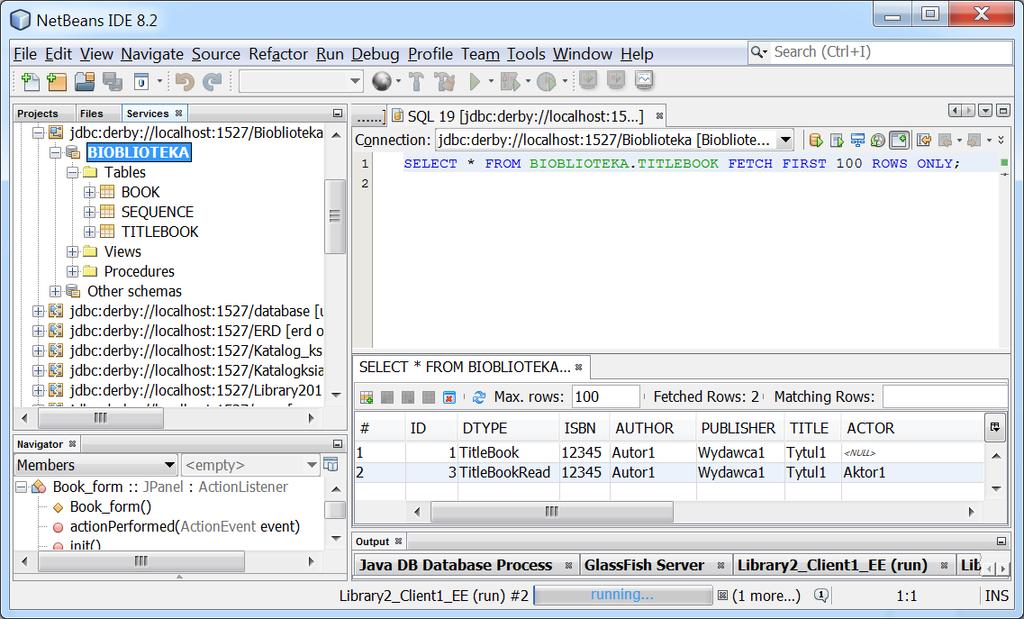This screenshot has width=1024, height=619.
Task: Expand the Other schemas node
Action: click(56, 291)
